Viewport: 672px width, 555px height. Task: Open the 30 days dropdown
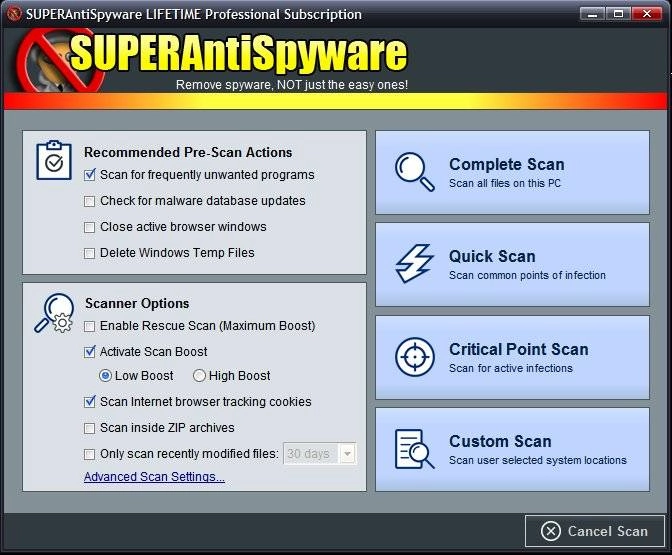320,453
